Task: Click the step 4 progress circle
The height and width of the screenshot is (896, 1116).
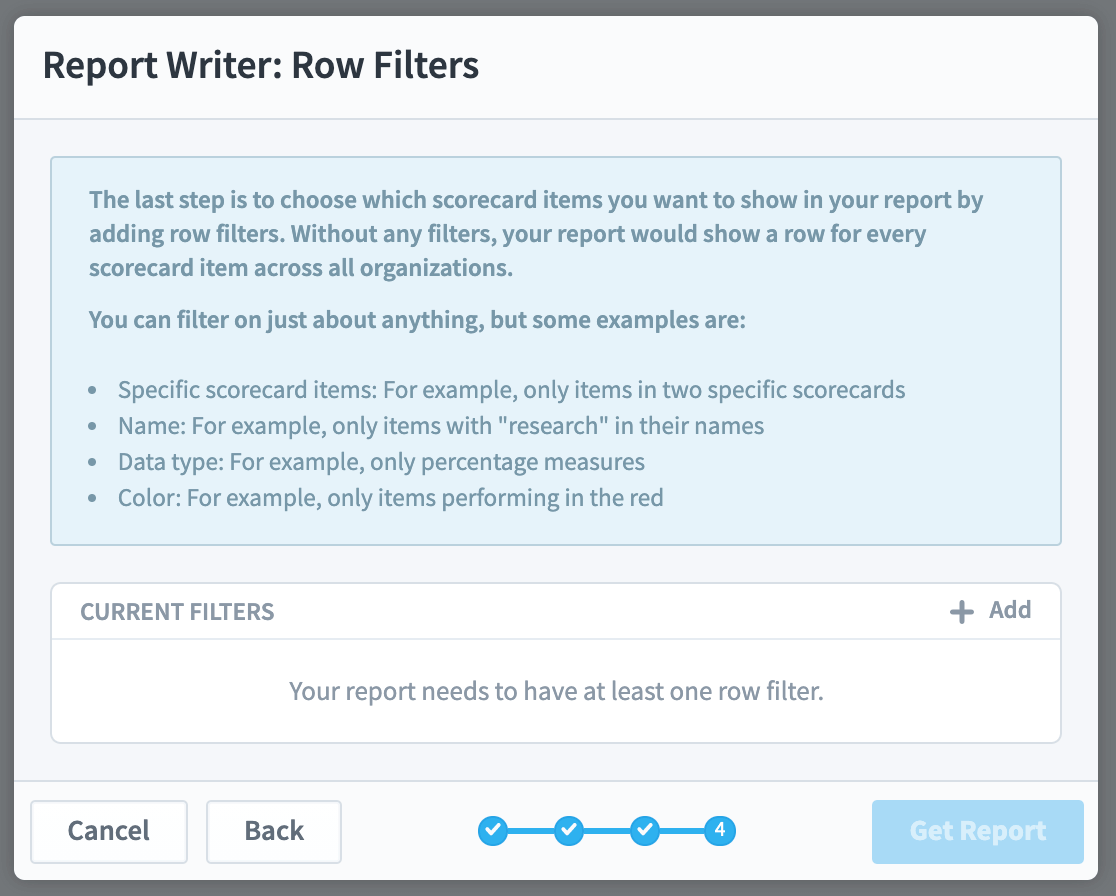Action: 720,831
